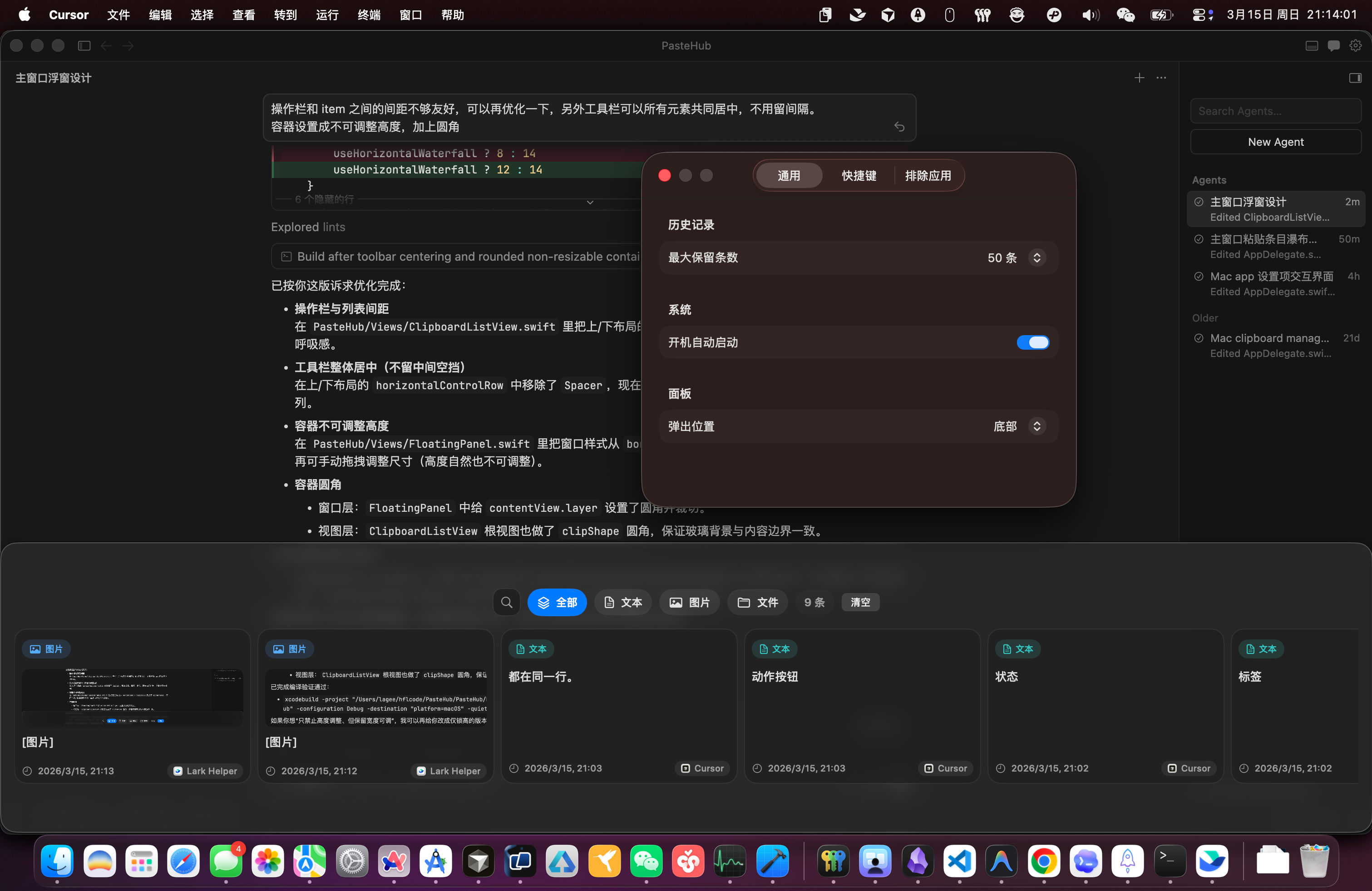The height and width of the screenshot is (891, 1372).
Task: Toggle the bottom panel layout icon
Action: (x=1312, y=45)
